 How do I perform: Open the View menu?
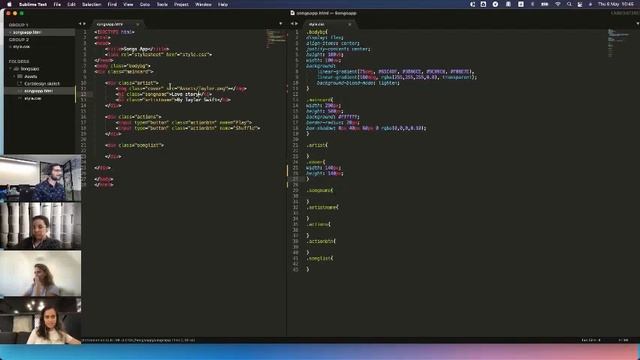click(x=128, y=4)
